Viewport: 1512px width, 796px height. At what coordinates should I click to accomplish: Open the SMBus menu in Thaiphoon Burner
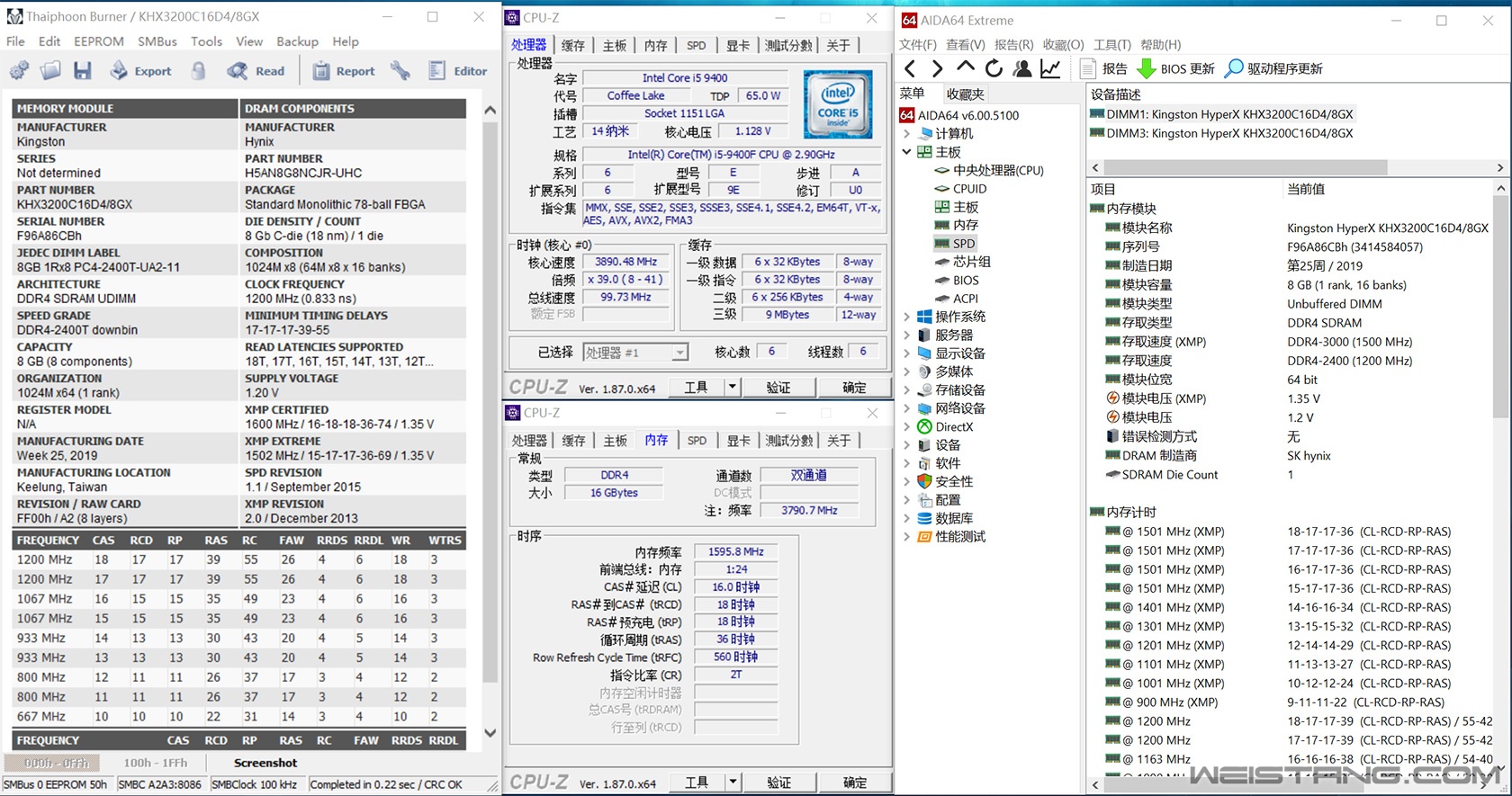157,41
